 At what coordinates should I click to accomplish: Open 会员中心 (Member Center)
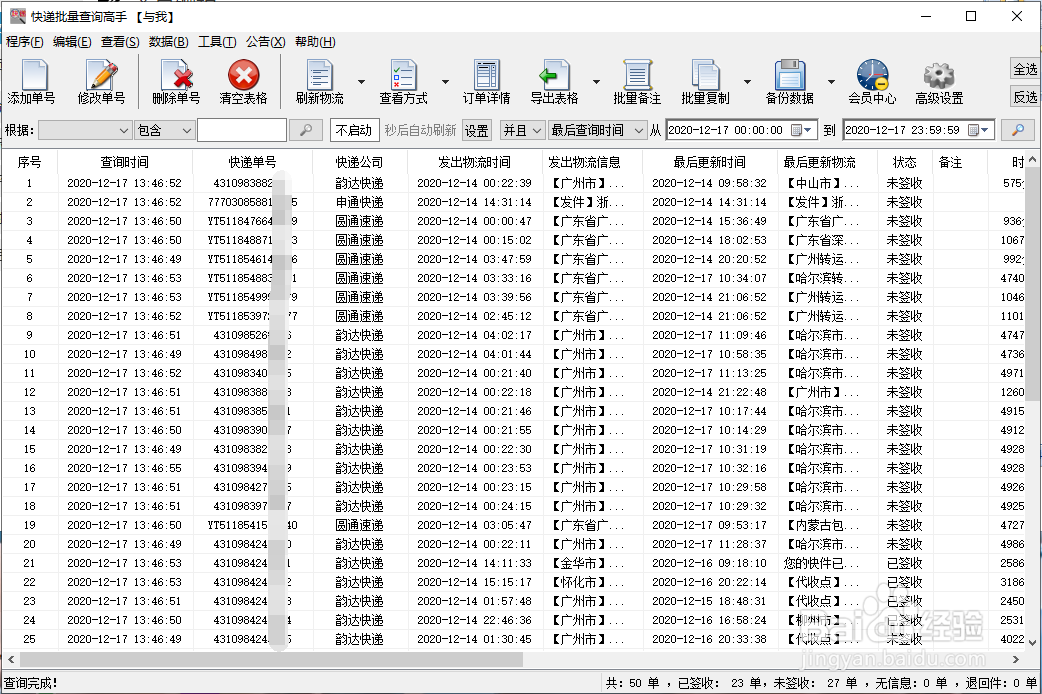click(871, 80)
